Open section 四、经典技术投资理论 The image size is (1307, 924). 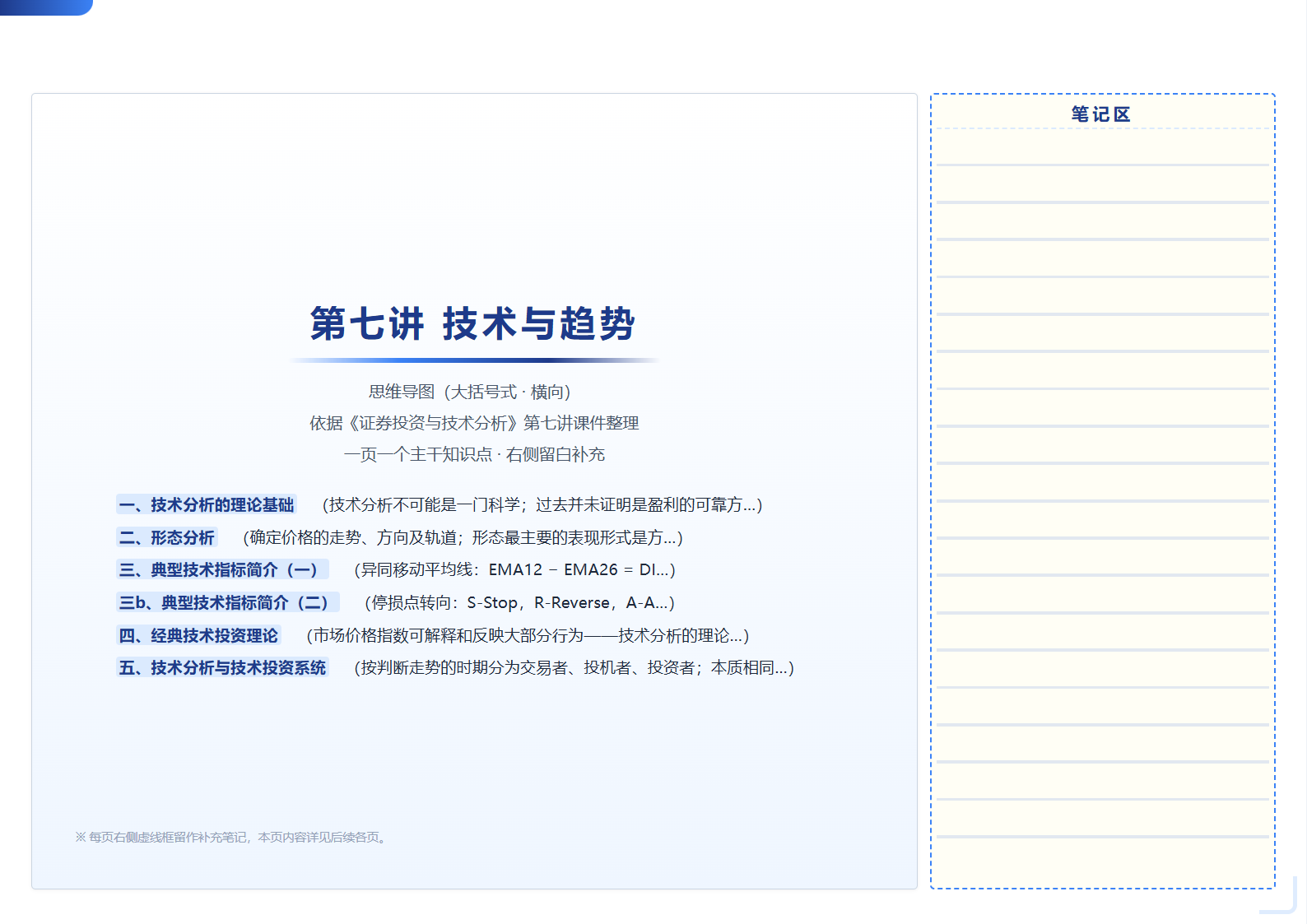pyautogui.click(x=198, y=635)
